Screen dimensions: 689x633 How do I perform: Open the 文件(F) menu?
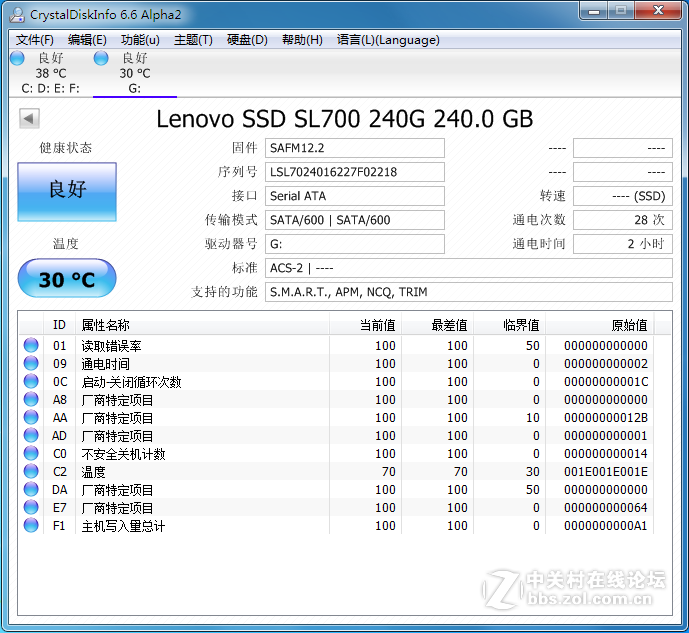pyautogui.click(x=35, y=40)
